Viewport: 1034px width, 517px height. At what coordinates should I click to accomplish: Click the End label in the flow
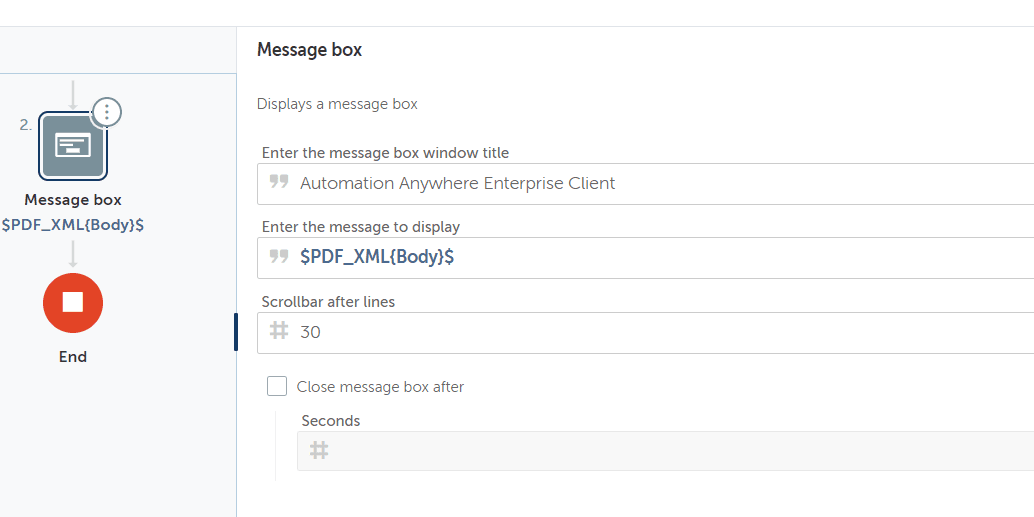pos(73,357)
